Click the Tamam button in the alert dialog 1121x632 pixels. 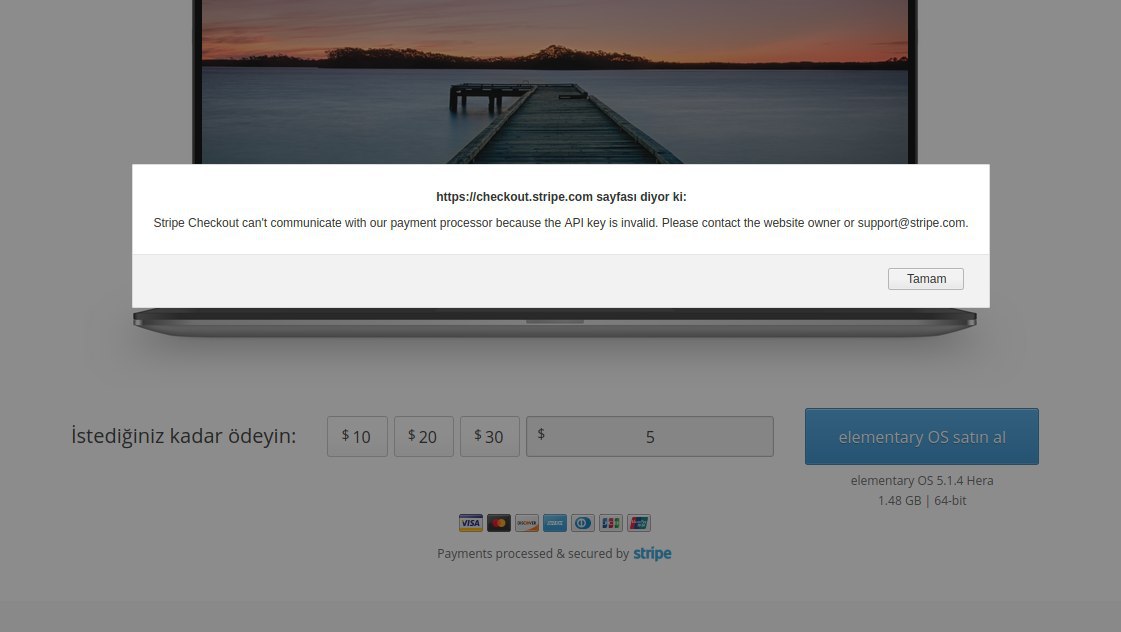click(925, 279)
